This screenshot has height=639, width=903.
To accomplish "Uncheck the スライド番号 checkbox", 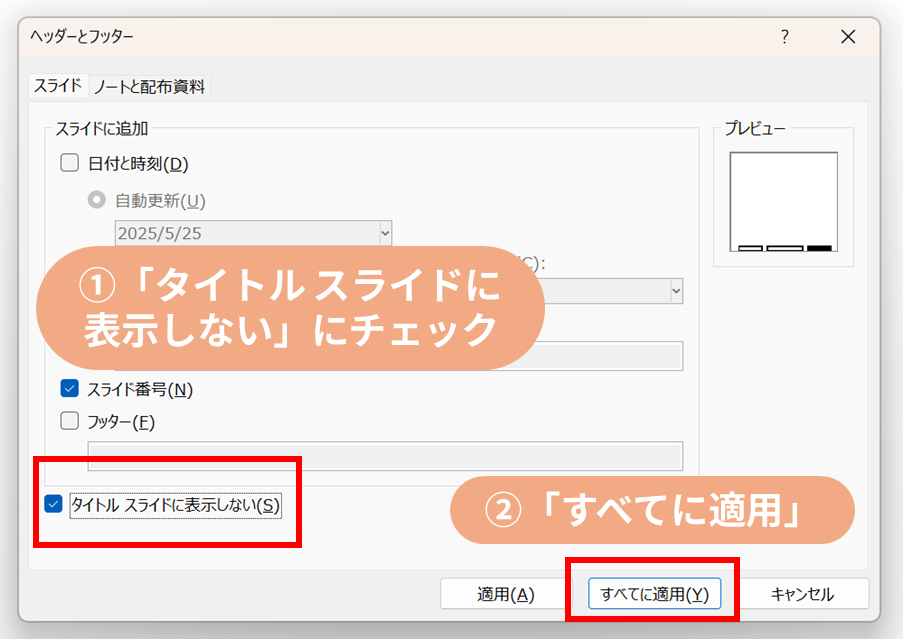I will pyautogui.click(x=70, y=389).
